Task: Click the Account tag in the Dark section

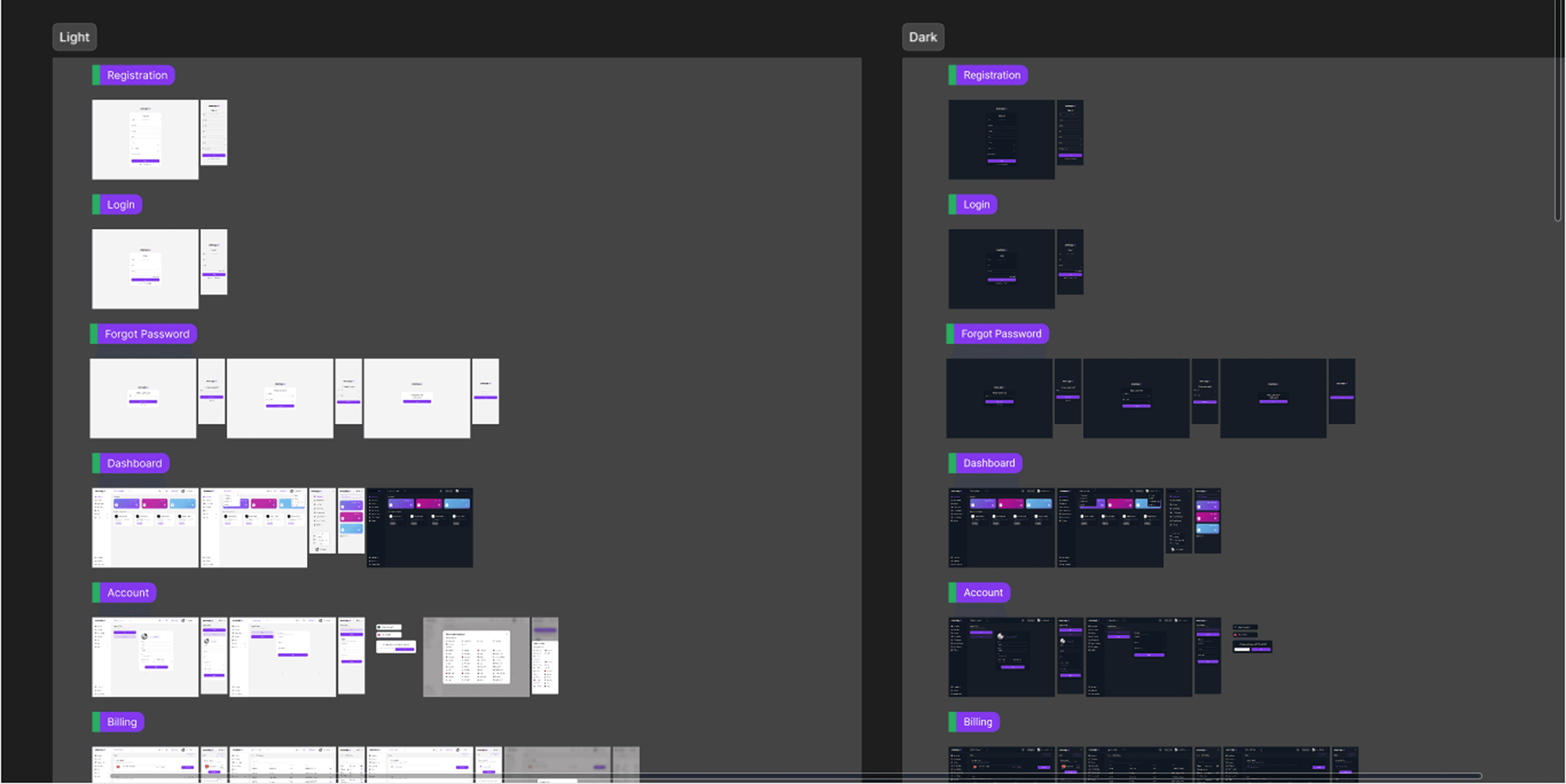Action: tap(982, 593)
